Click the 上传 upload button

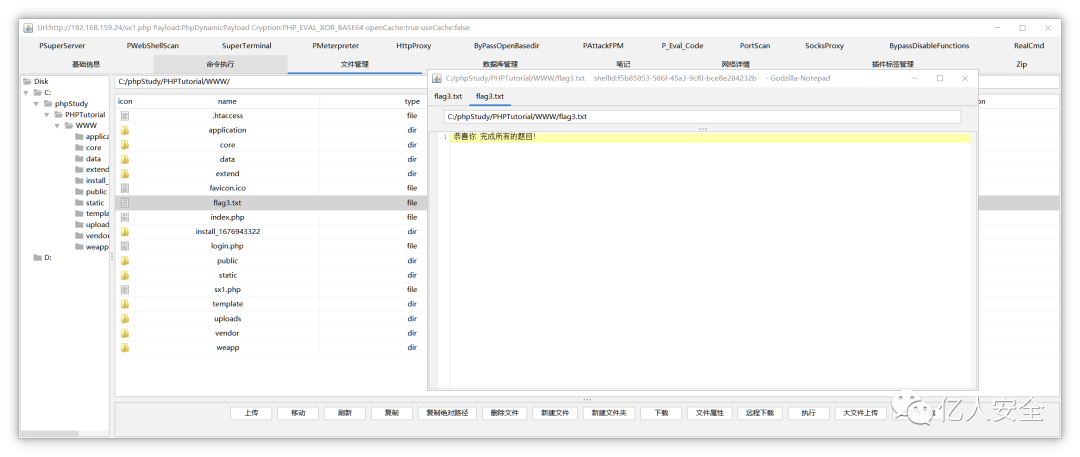tap(251, 413)
